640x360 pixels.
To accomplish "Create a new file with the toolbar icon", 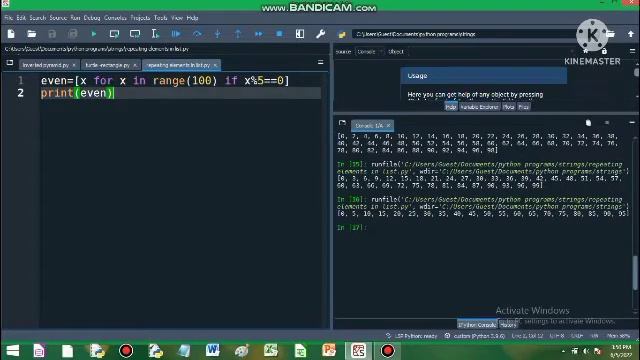I will pyautogui.click(x=11, y=34).
